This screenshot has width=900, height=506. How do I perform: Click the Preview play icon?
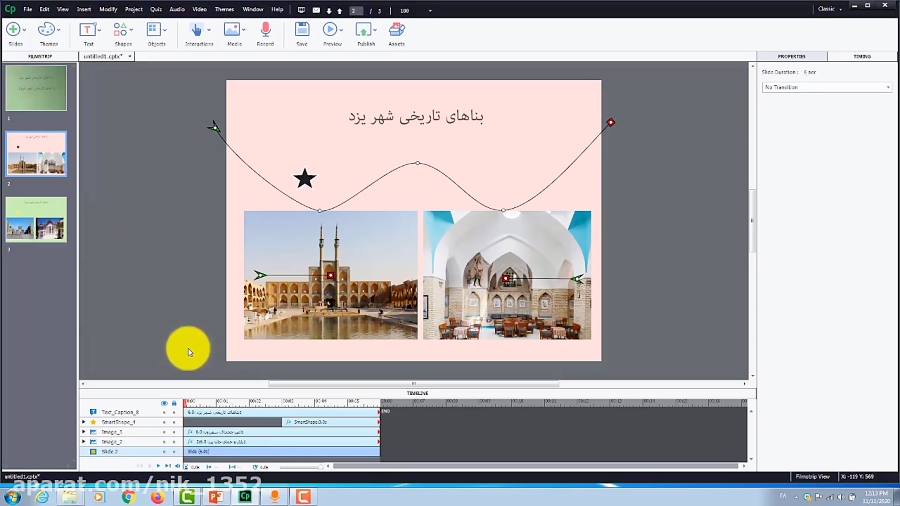click(x=329, y=29)
